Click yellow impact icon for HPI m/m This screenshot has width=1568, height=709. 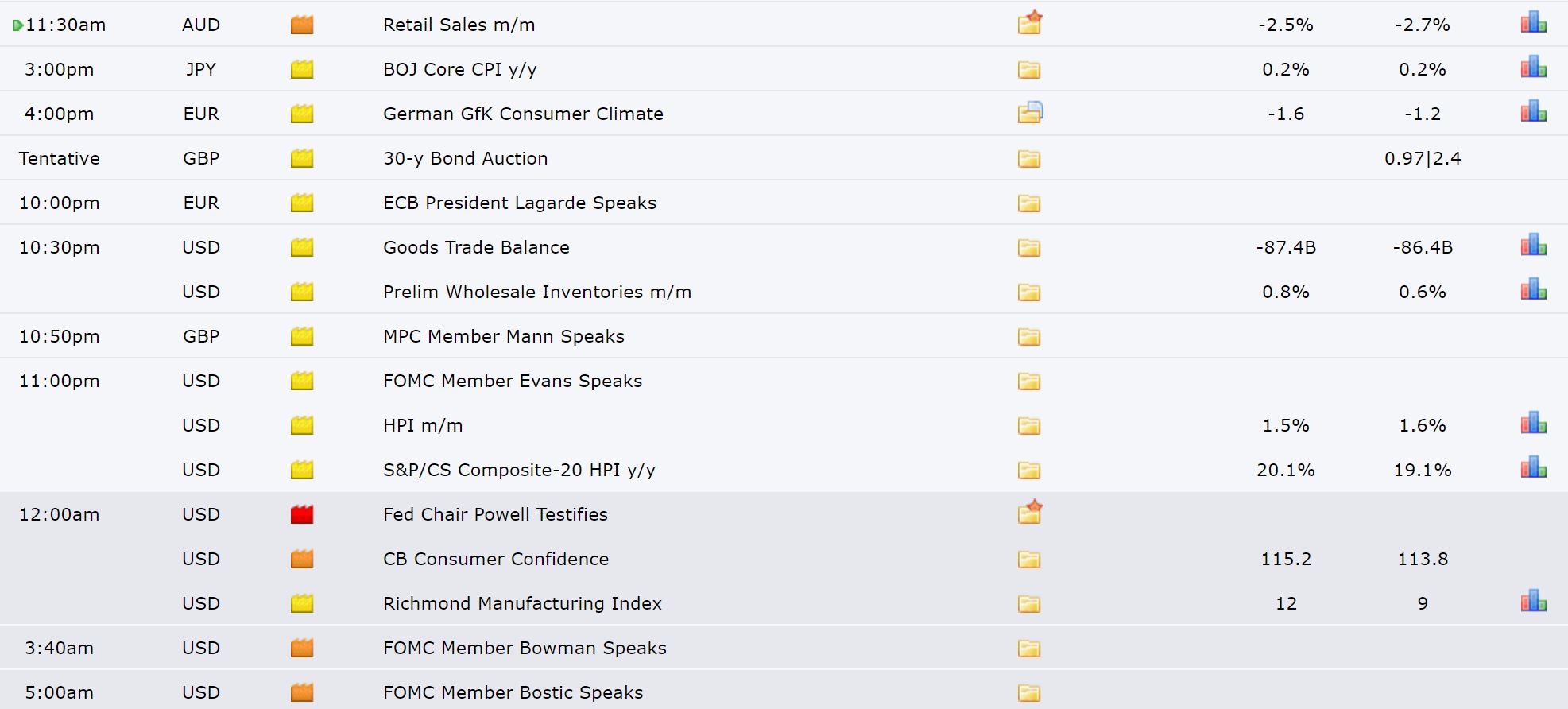click(302, 425)
